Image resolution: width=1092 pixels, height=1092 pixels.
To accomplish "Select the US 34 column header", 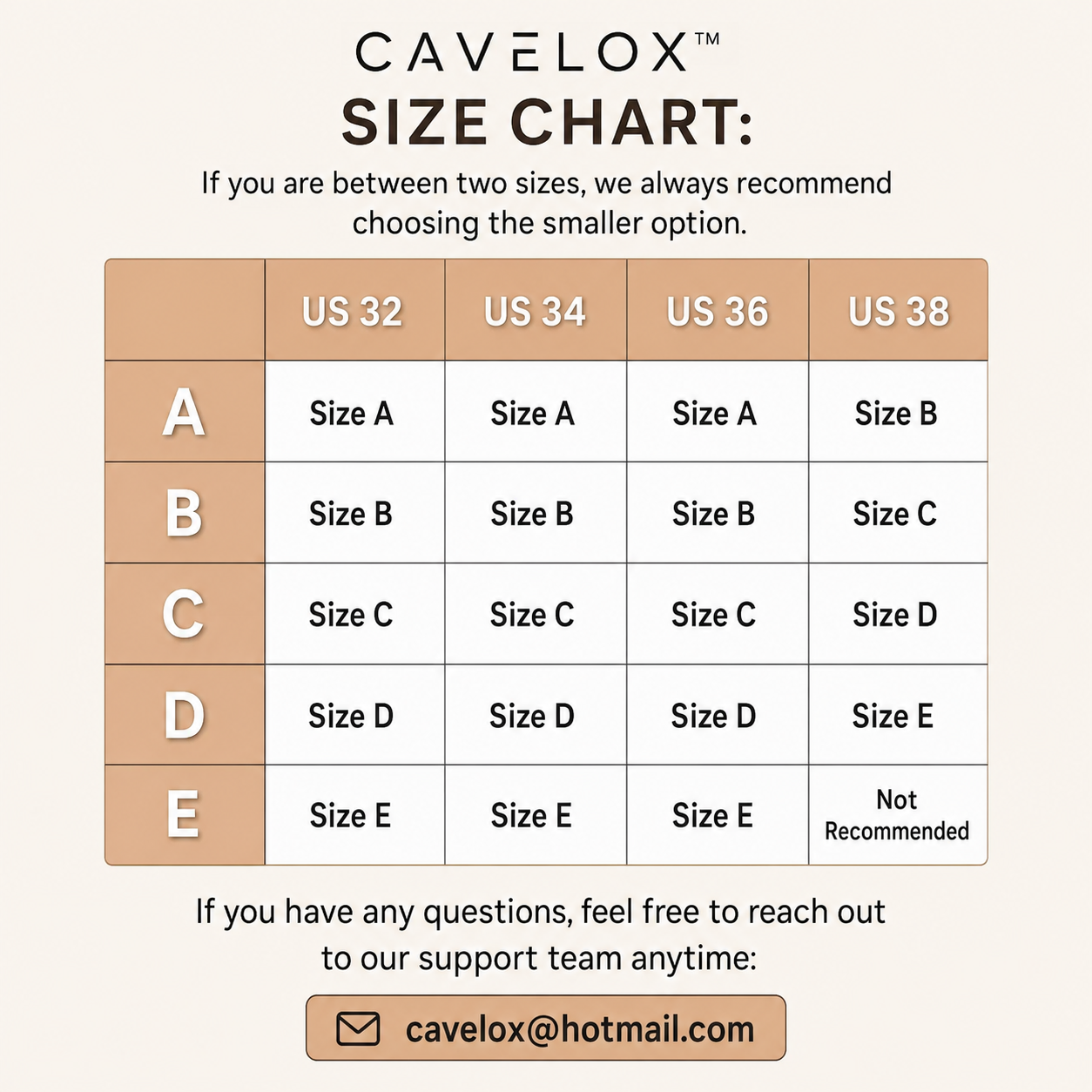I will (x=536, y=311).
